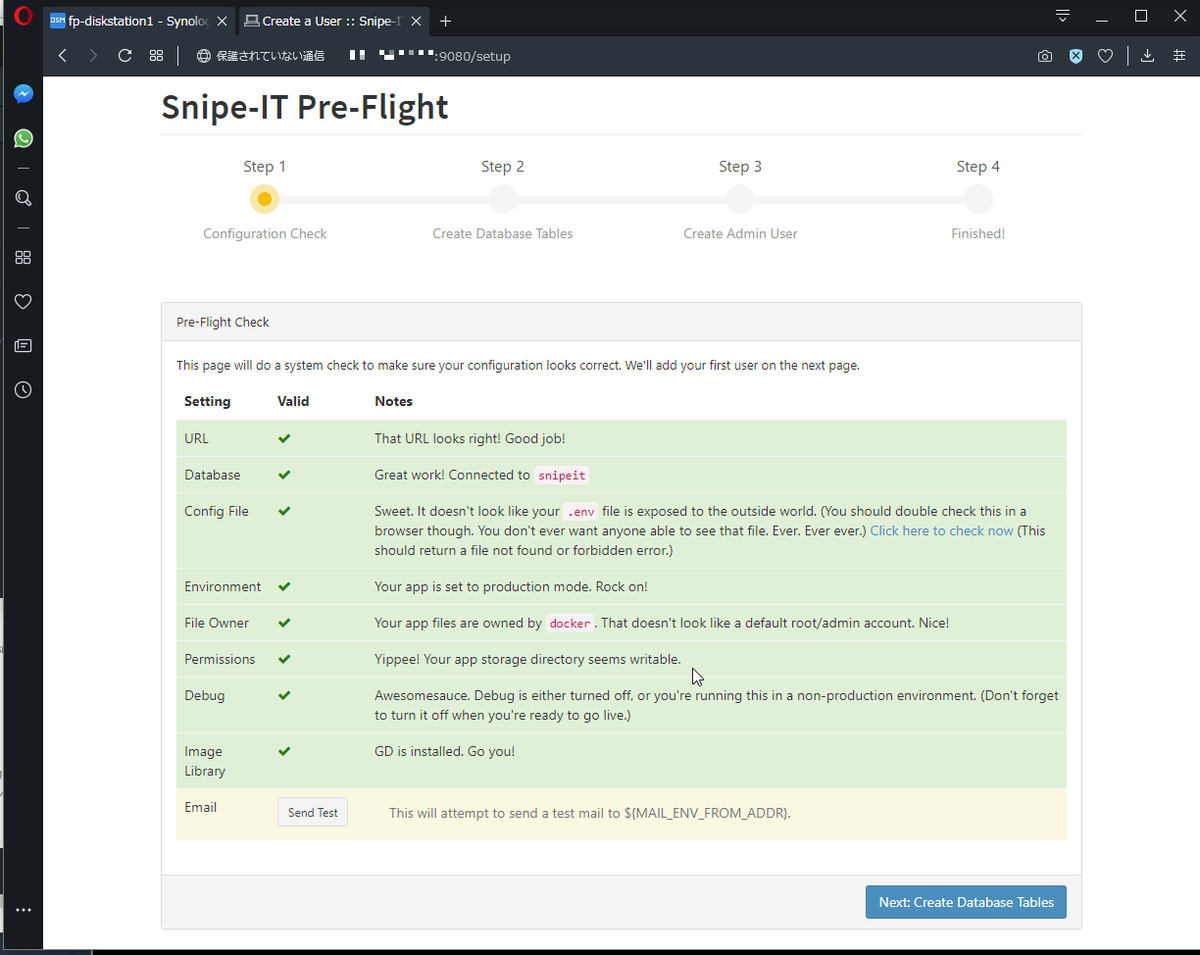Open the tab search menu icon
Viewport: 1200px width, 955px height.
click(1063, 16)
